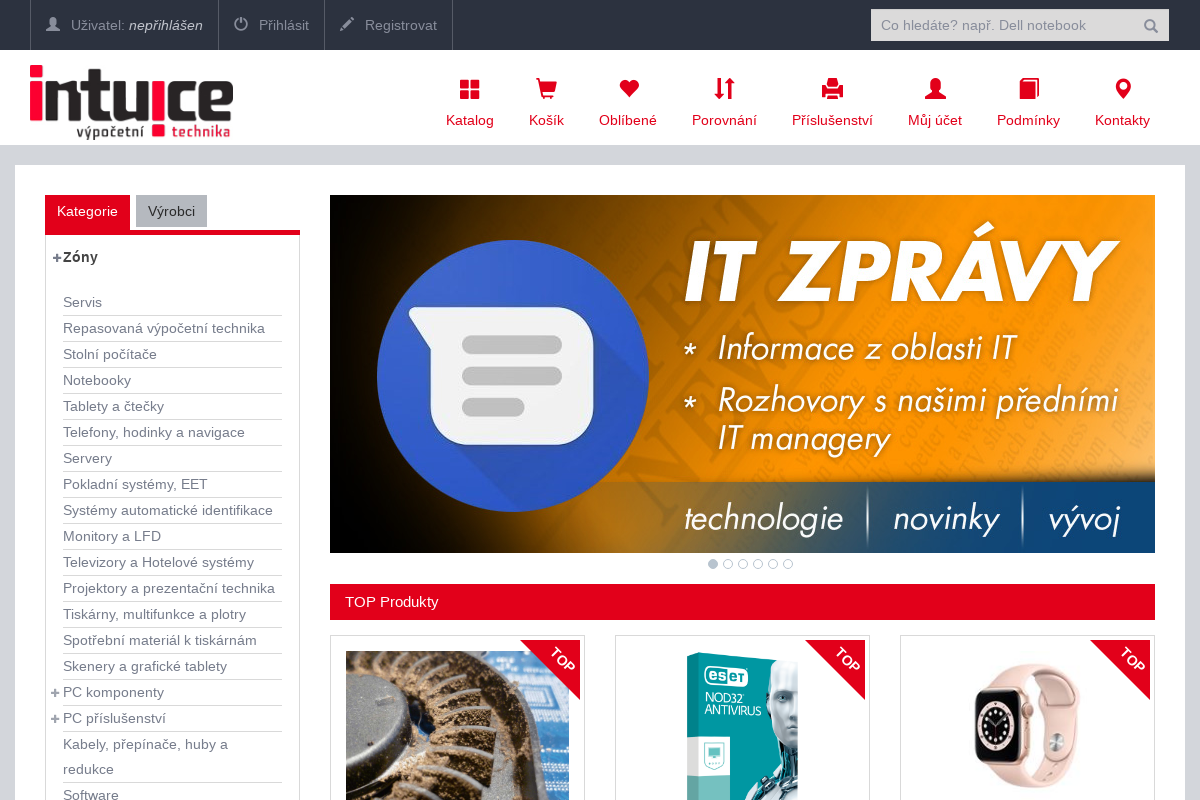Screen dimensions: 1200x800
Task: Click the Příslušenství printer icon
Action: pos(832,89)
